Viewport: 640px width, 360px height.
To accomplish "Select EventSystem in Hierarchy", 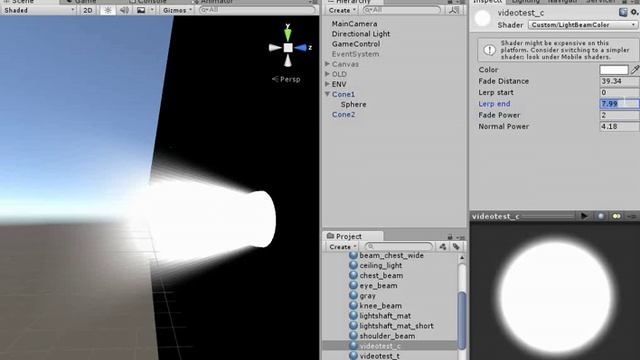I will [x=355, y=54].
